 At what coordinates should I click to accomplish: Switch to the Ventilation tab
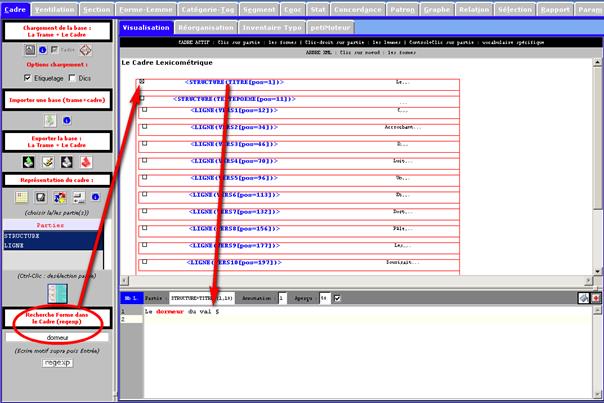point(55,10)
